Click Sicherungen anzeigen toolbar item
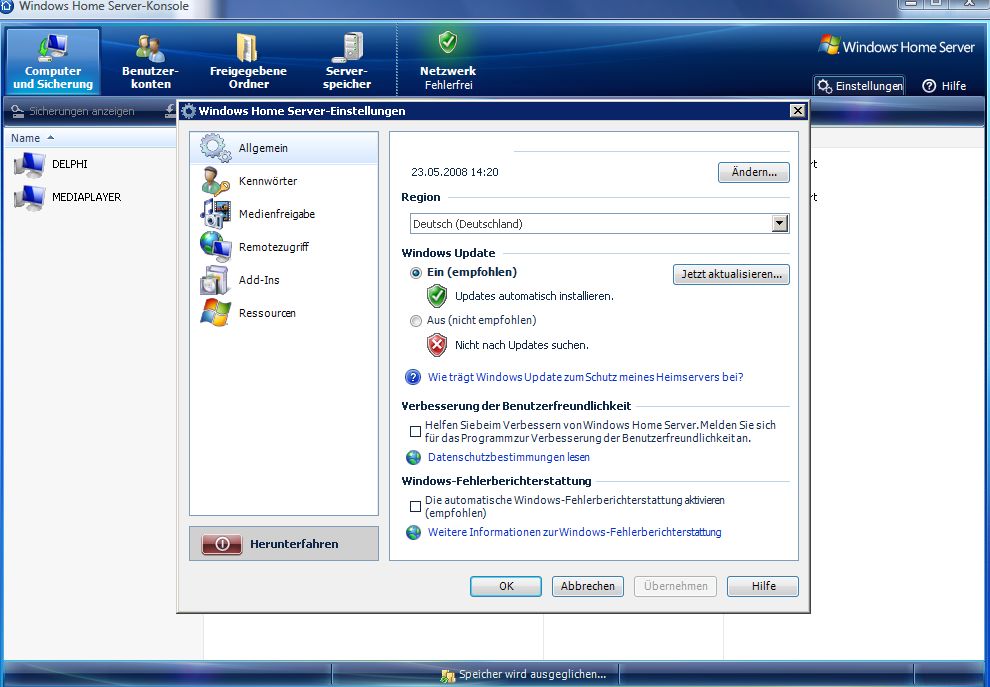The image size is (990, 687). point(73,111)
